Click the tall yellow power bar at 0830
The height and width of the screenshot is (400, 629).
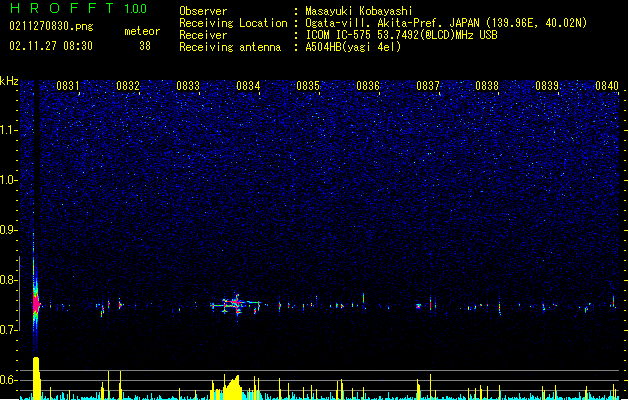[x=36, y=378]
